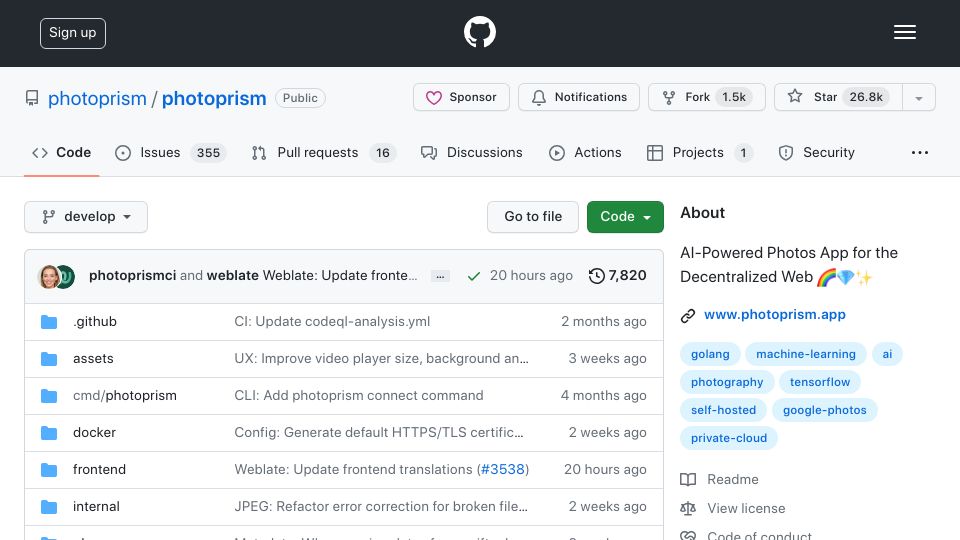Open the .github folder
Screen dimensions: 960x540
(x=95, y=321)
